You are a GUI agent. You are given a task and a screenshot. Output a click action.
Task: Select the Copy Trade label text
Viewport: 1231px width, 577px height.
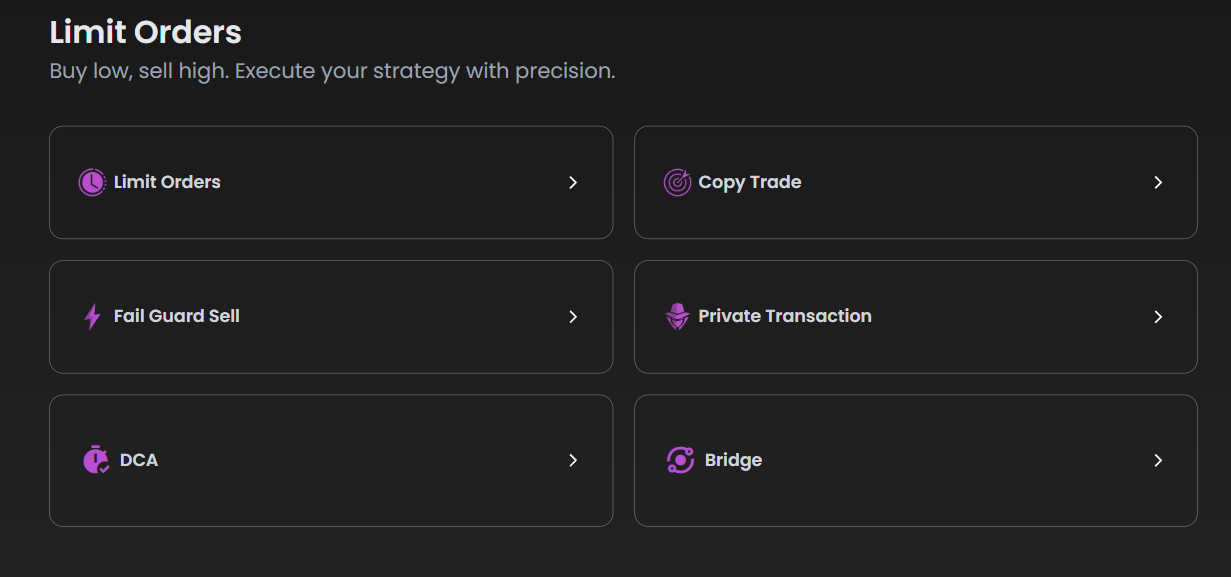750,182
